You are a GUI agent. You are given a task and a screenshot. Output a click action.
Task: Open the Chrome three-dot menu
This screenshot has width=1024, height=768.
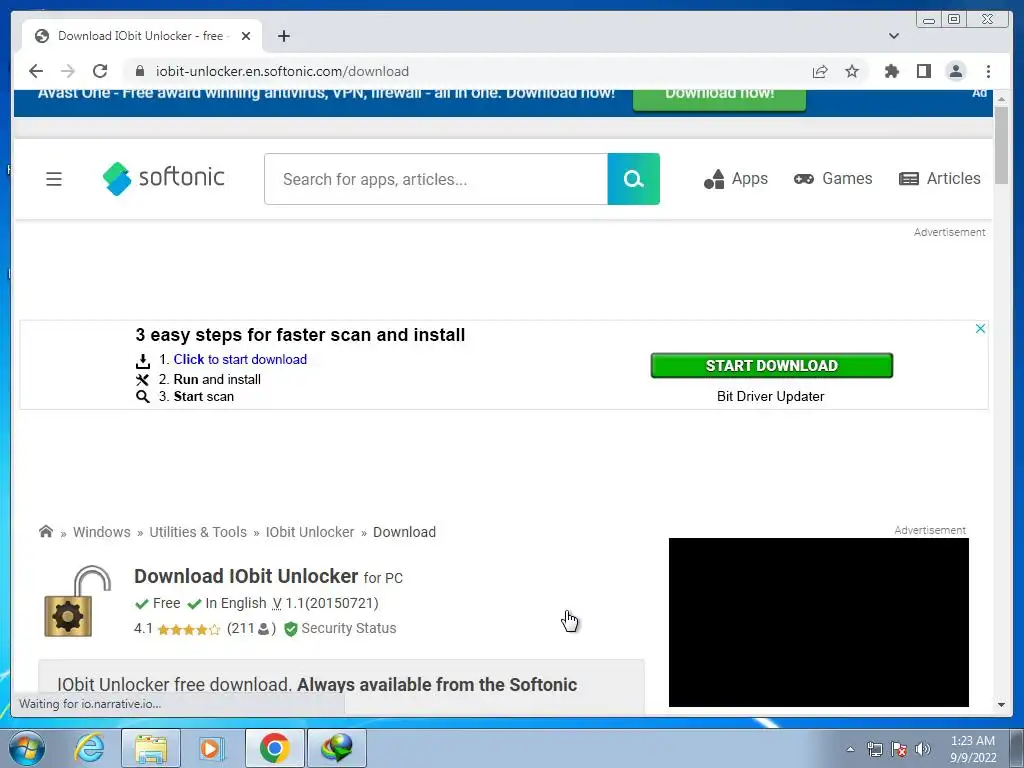pyautogui.click(x=988, y=71)
